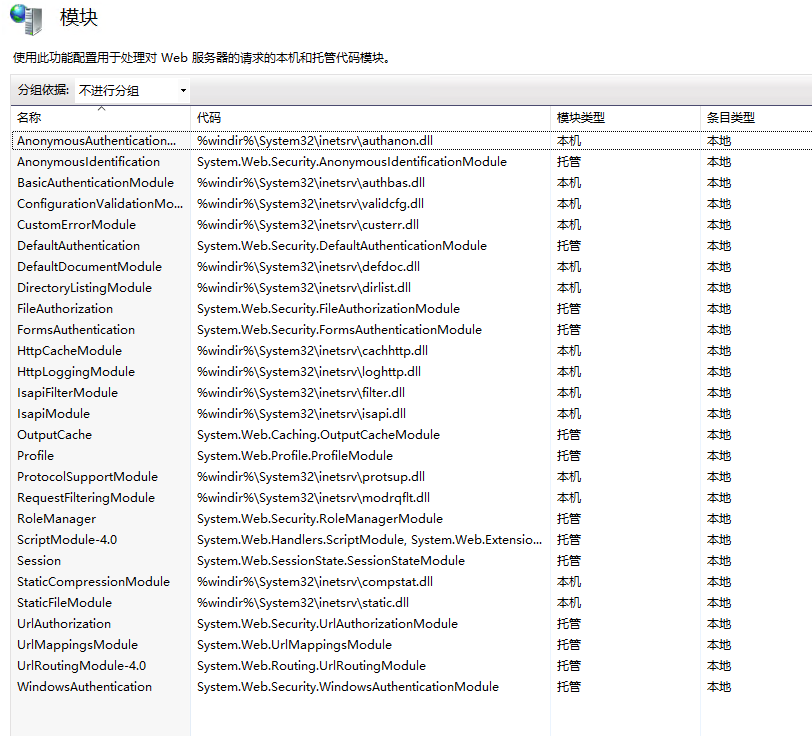The width and height of the screenshot is (812, 736).
Task: Sort by the 代码 column header
Action: tap(209, 118)
